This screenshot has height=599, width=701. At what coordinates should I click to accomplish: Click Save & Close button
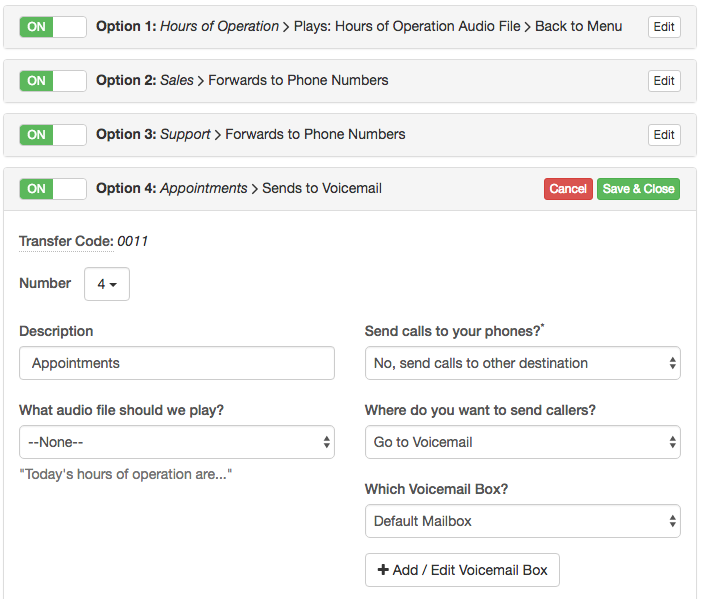pos(638,189)
